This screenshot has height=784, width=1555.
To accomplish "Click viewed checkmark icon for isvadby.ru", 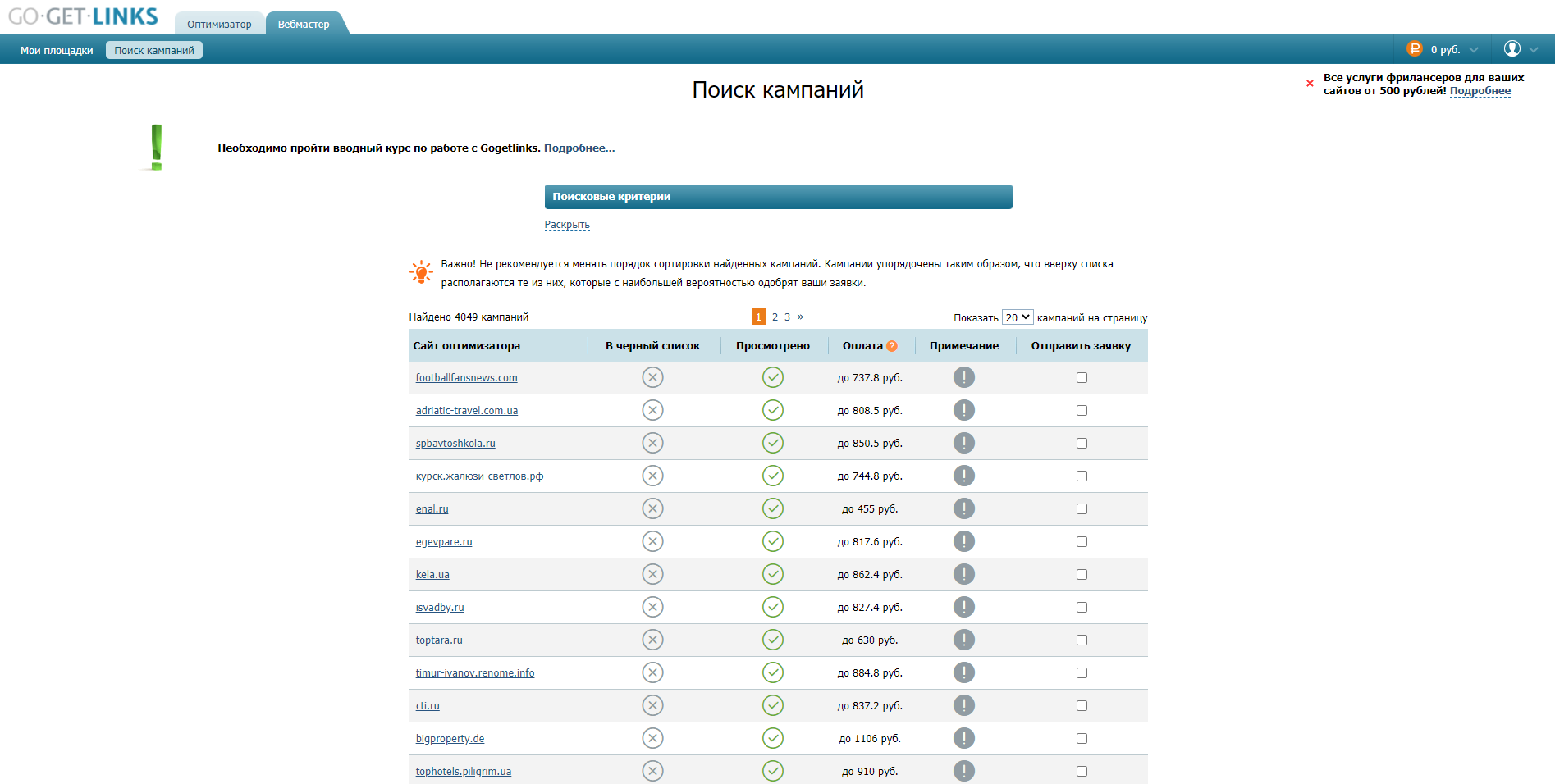I will [773, 607].
